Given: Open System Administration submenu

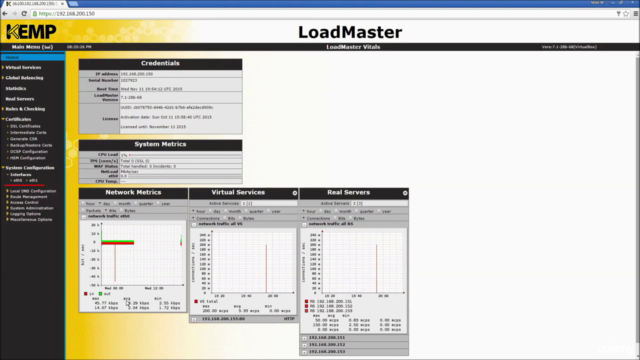Looking at the screenshot, I should tap(31, 208).
